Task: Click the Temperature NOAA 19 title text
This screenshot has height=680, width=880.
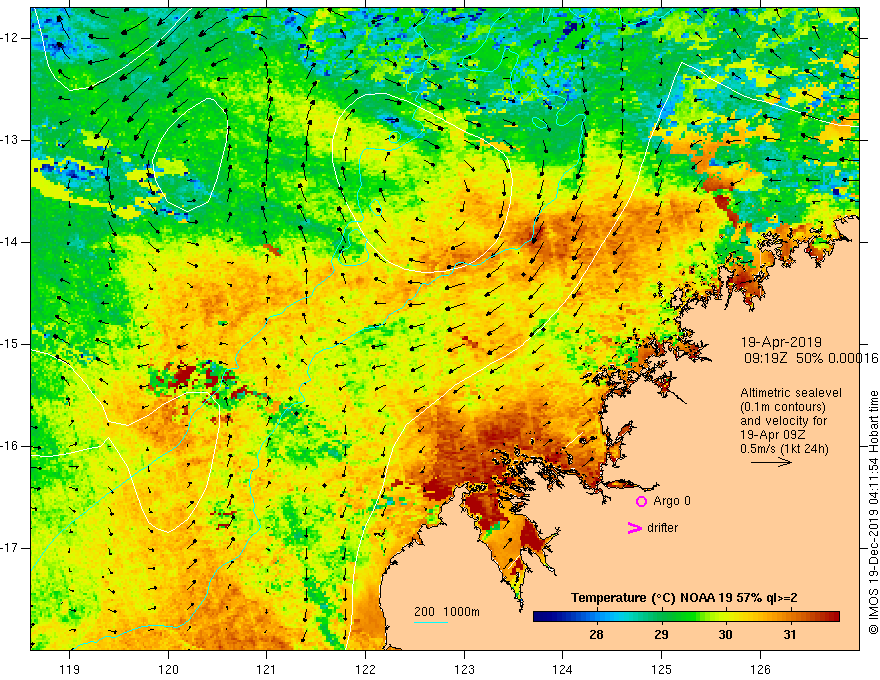Action: [684, 598]
